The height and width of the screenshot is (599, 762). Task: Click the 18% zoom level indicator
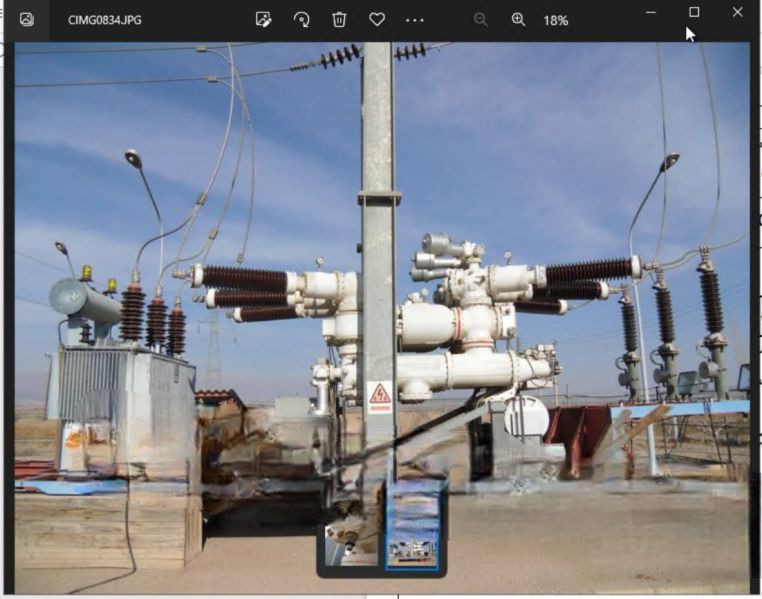pos(556,20)
